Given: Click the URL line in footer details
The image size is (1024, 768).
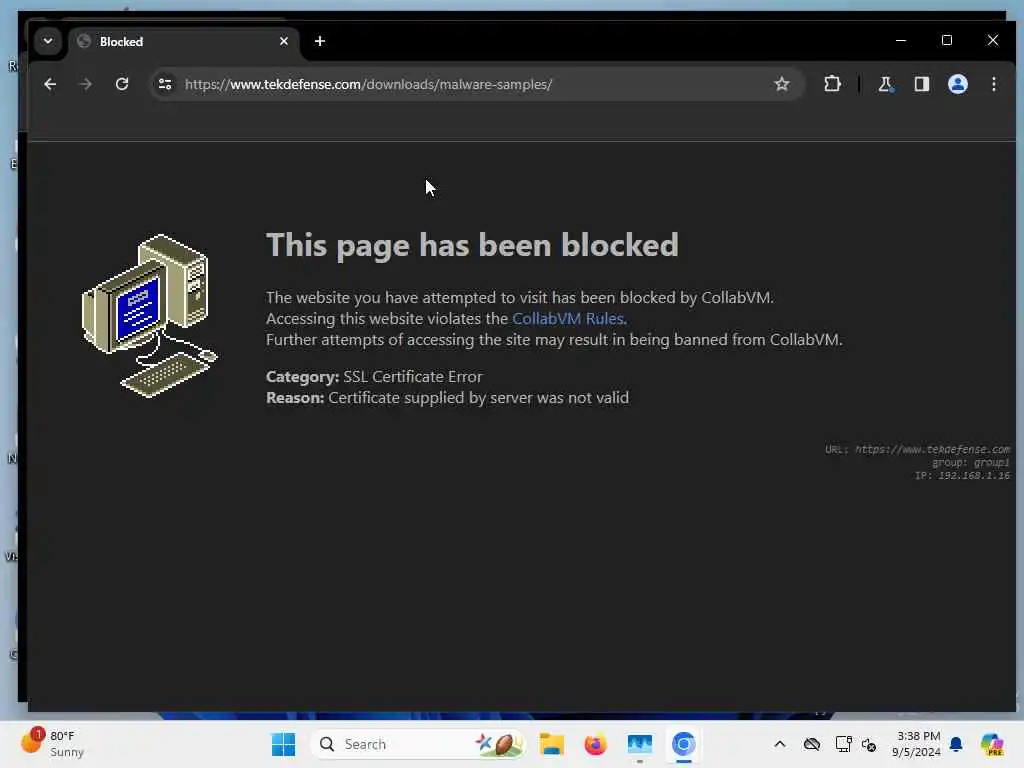Looking at the screenshot, I should 917,449.
